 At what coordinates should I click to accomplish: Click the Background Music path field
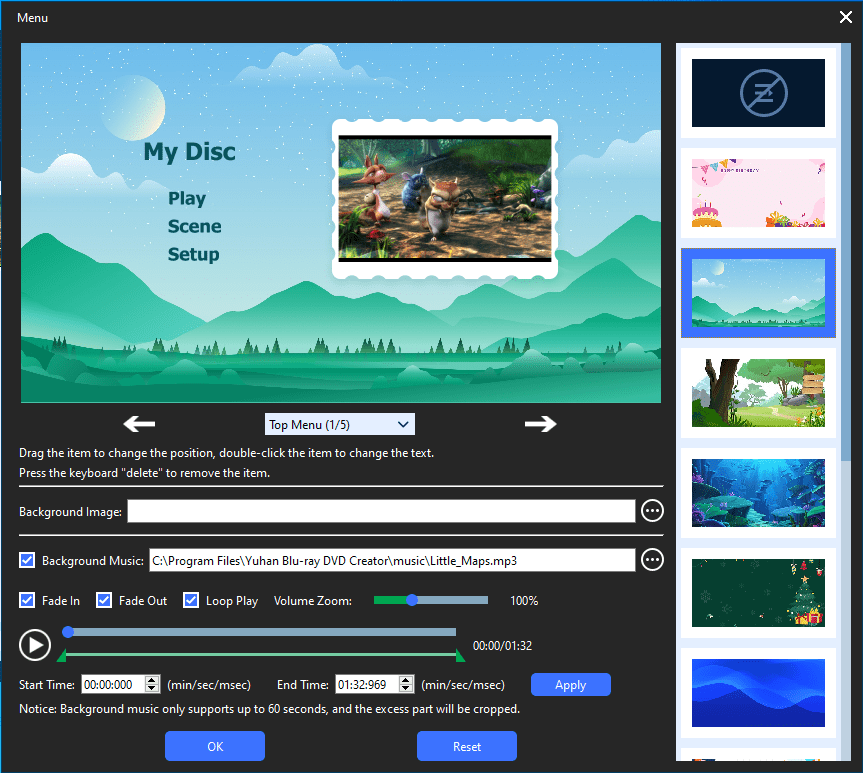392,560
